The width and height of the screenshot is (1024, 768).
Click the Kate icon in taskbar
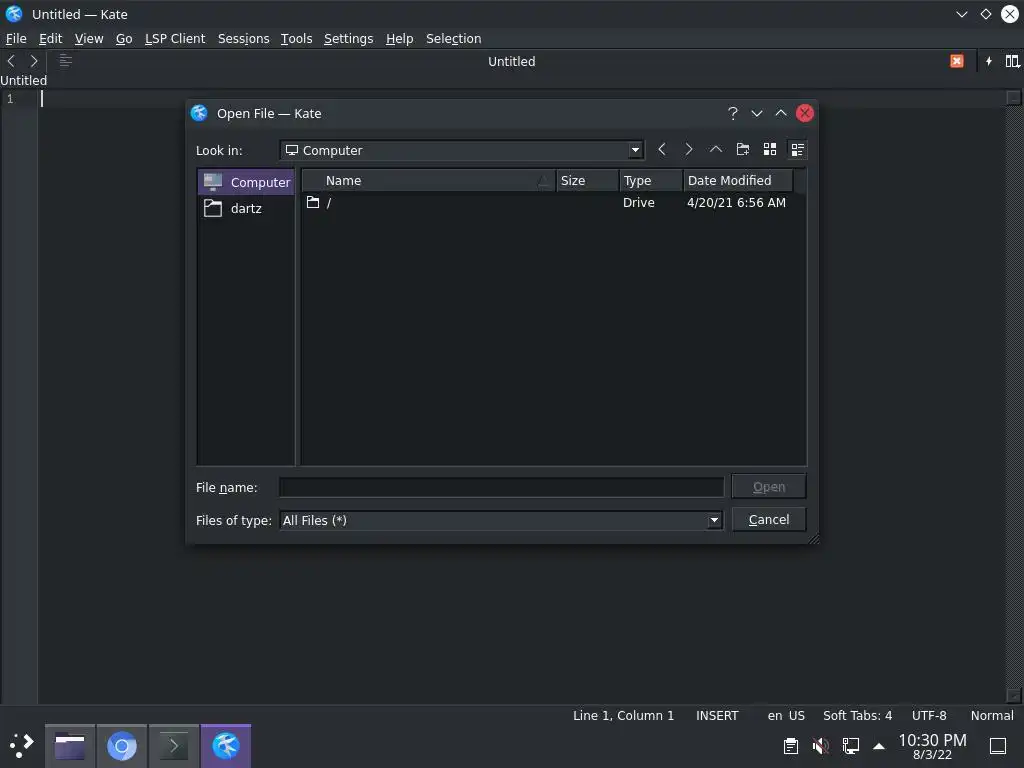(226, 746)
